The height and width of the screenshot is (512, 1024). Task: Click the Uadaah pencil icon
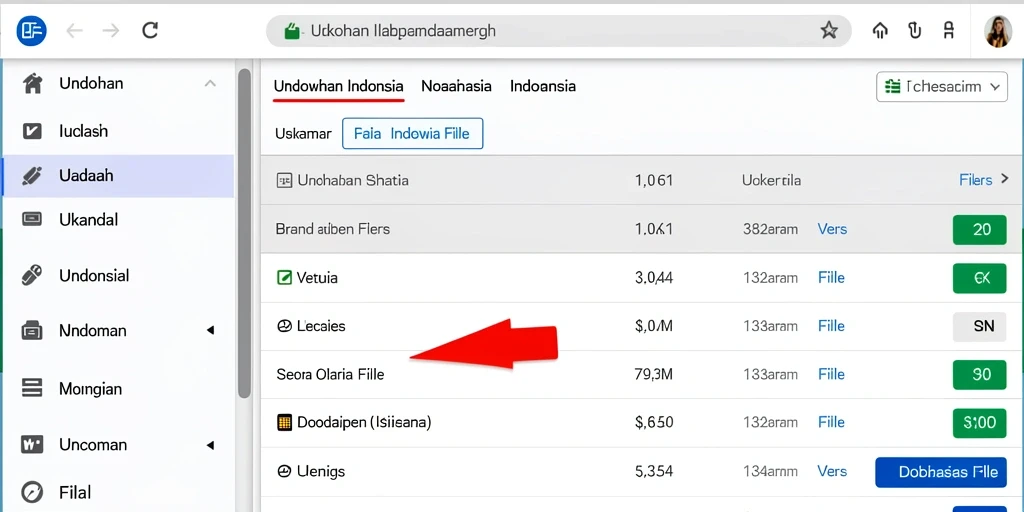32,176
